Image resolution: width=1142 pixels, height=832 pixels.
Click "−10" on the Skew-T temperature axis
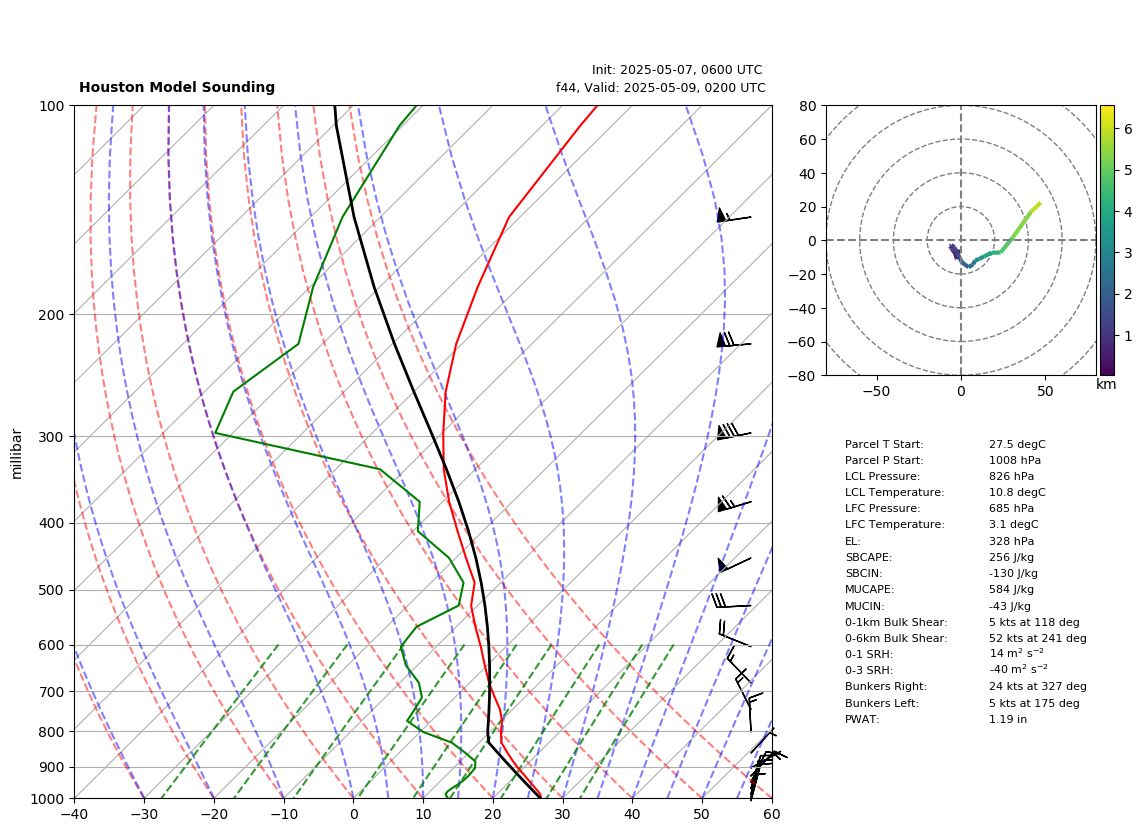pyautogui.click(x=284, y=814)
